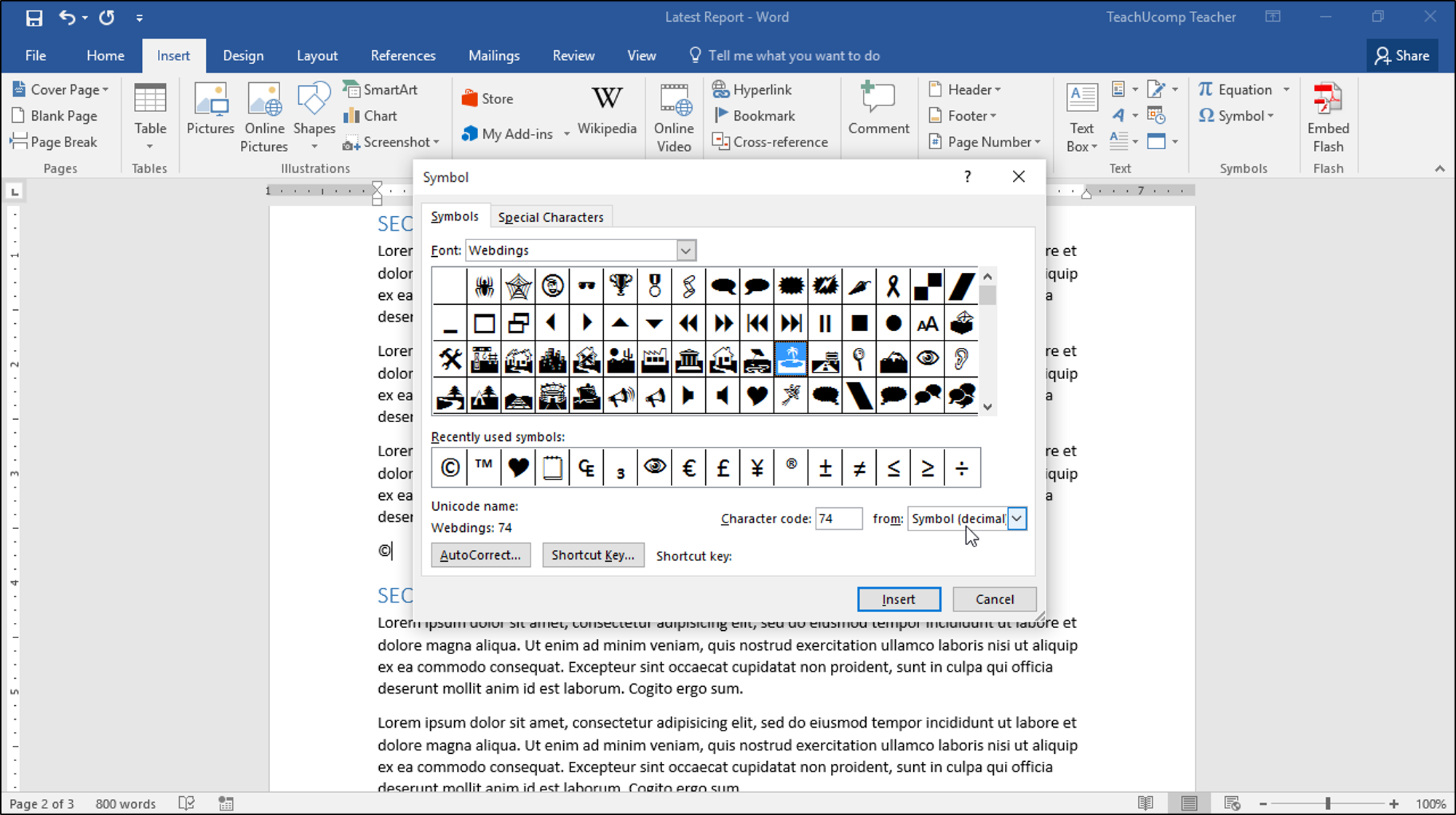
Task: Switch to the References tab
Action: [403, 55]
